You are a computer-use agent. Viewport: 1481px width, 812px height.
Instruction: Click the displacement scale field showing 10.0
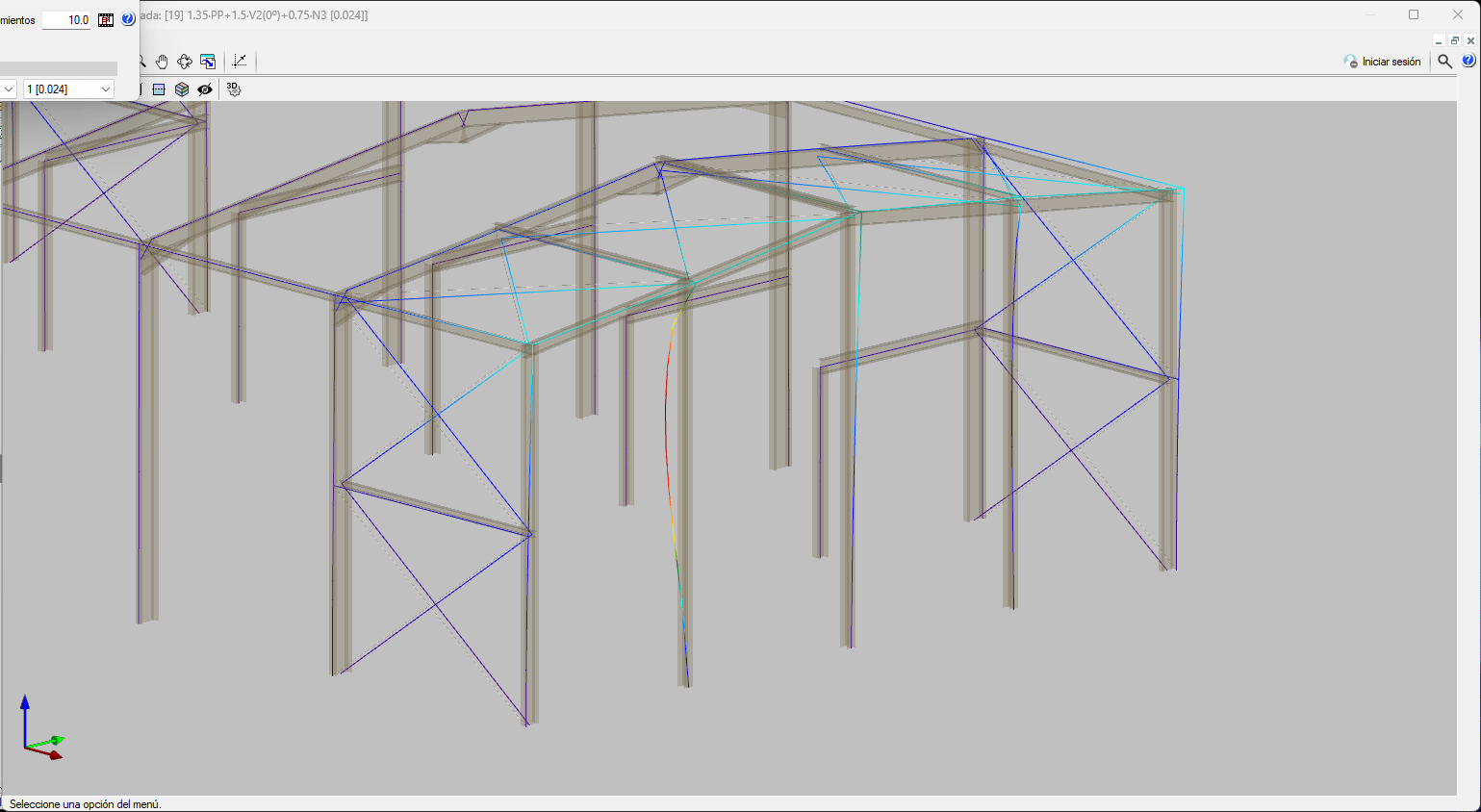pos(66,19)
